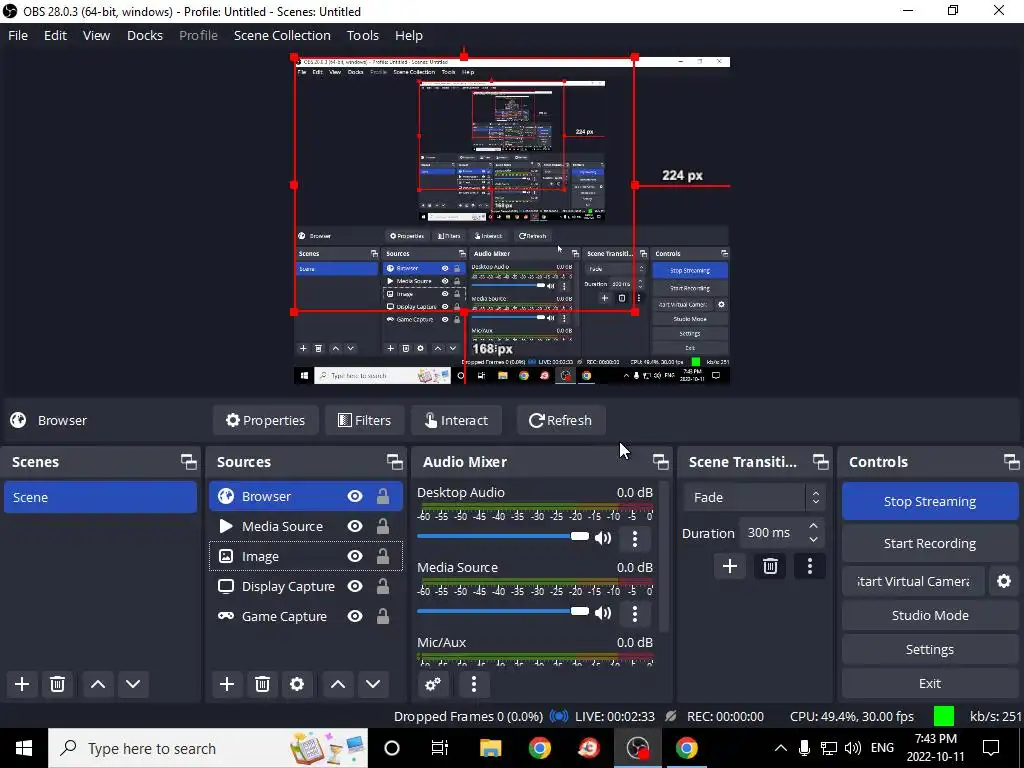Remove scene transition trash icon

coord(770,566)
